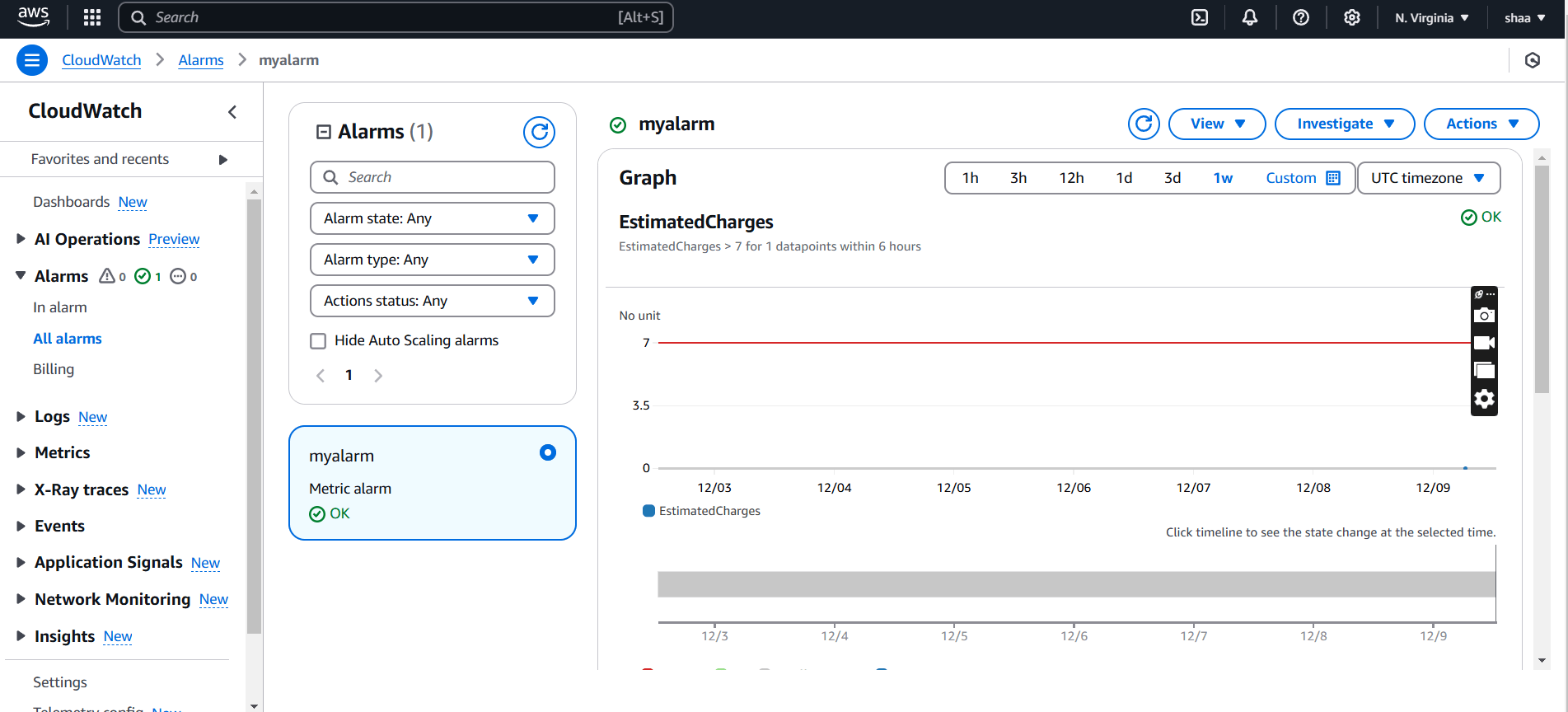Click the EstimatedCharges blue legend swatch
Screen dimensions: 1568x712
tap(648, 511)
